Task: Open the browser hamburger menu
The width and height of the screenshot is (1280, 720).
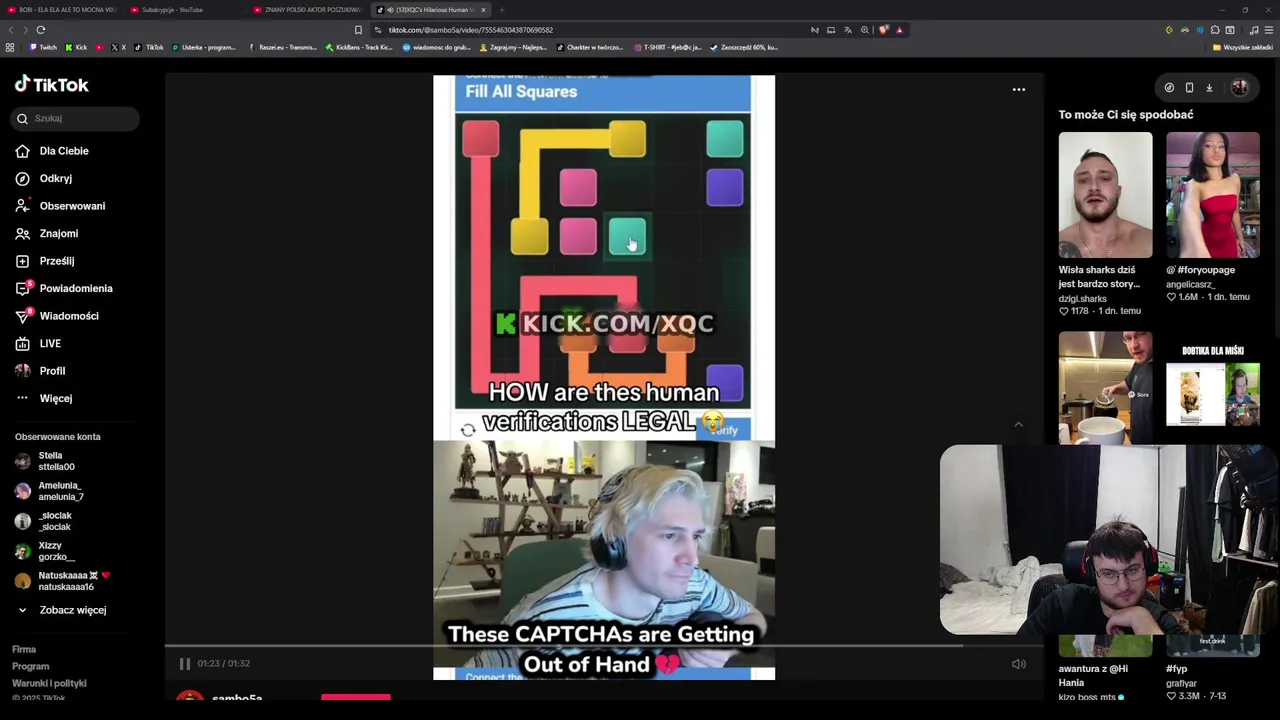Action: [x=1268, y=30]
